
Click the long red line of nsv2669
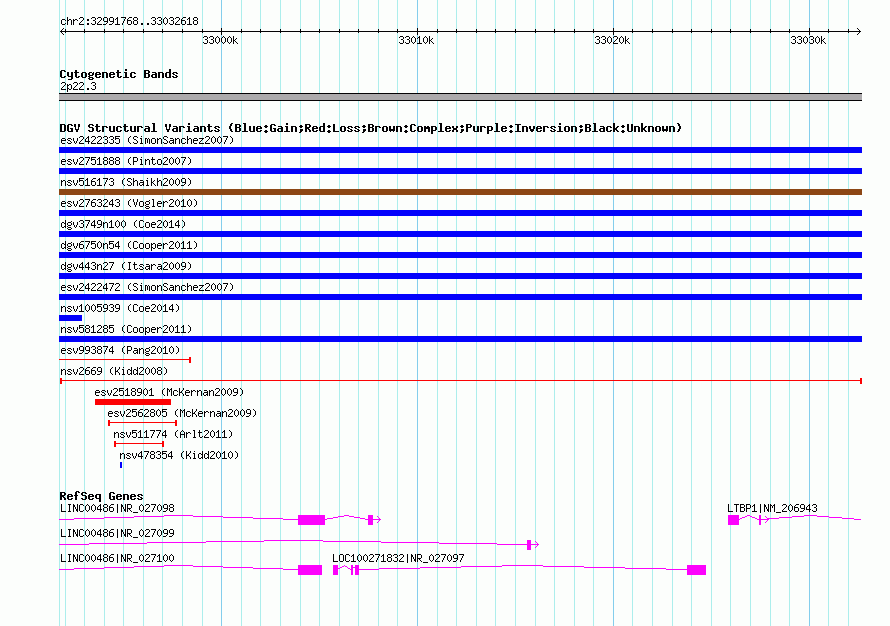pyautogui.click(x=461, y=381)
